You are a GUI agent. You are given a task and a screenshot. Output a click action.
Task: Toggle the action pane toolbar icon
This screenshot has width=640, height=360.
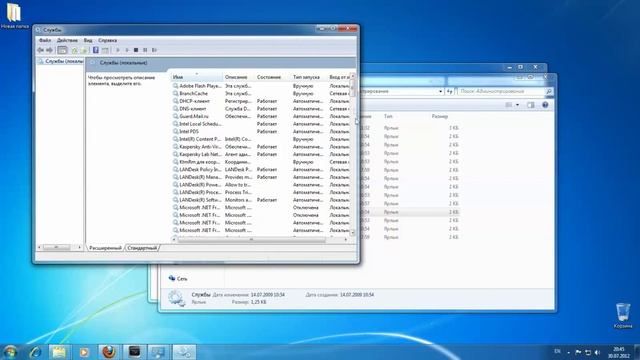coord(105,50)
